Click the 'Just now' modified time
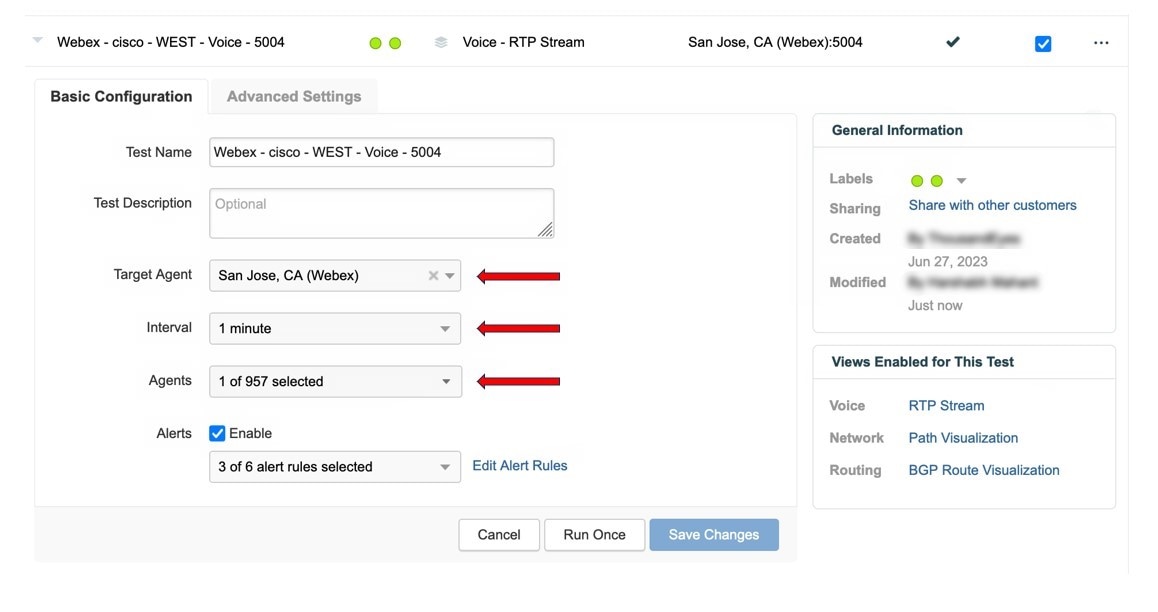The image size is (1158, 612). (x=935, y=306)
